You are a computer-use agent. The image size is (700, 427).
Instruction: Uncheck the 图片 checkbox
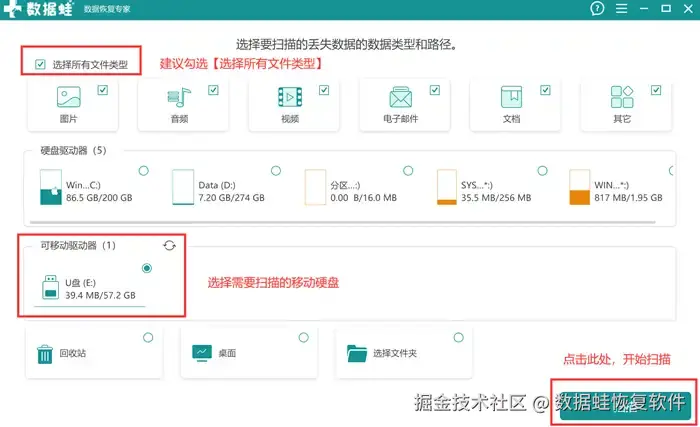click(103, 90)
